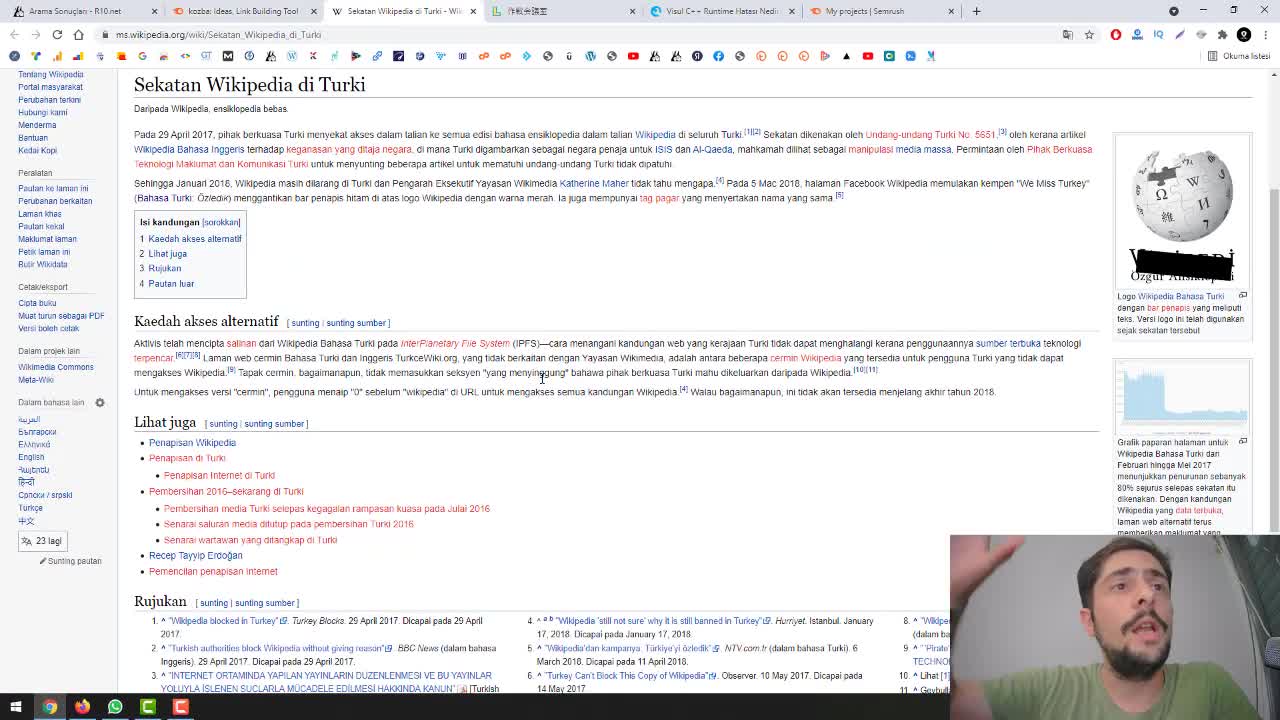The width and height of the screenshot is (1280, 720).
Task: Open the Extensions puzzle piece menu
Action: click(x=1222, y=34)
